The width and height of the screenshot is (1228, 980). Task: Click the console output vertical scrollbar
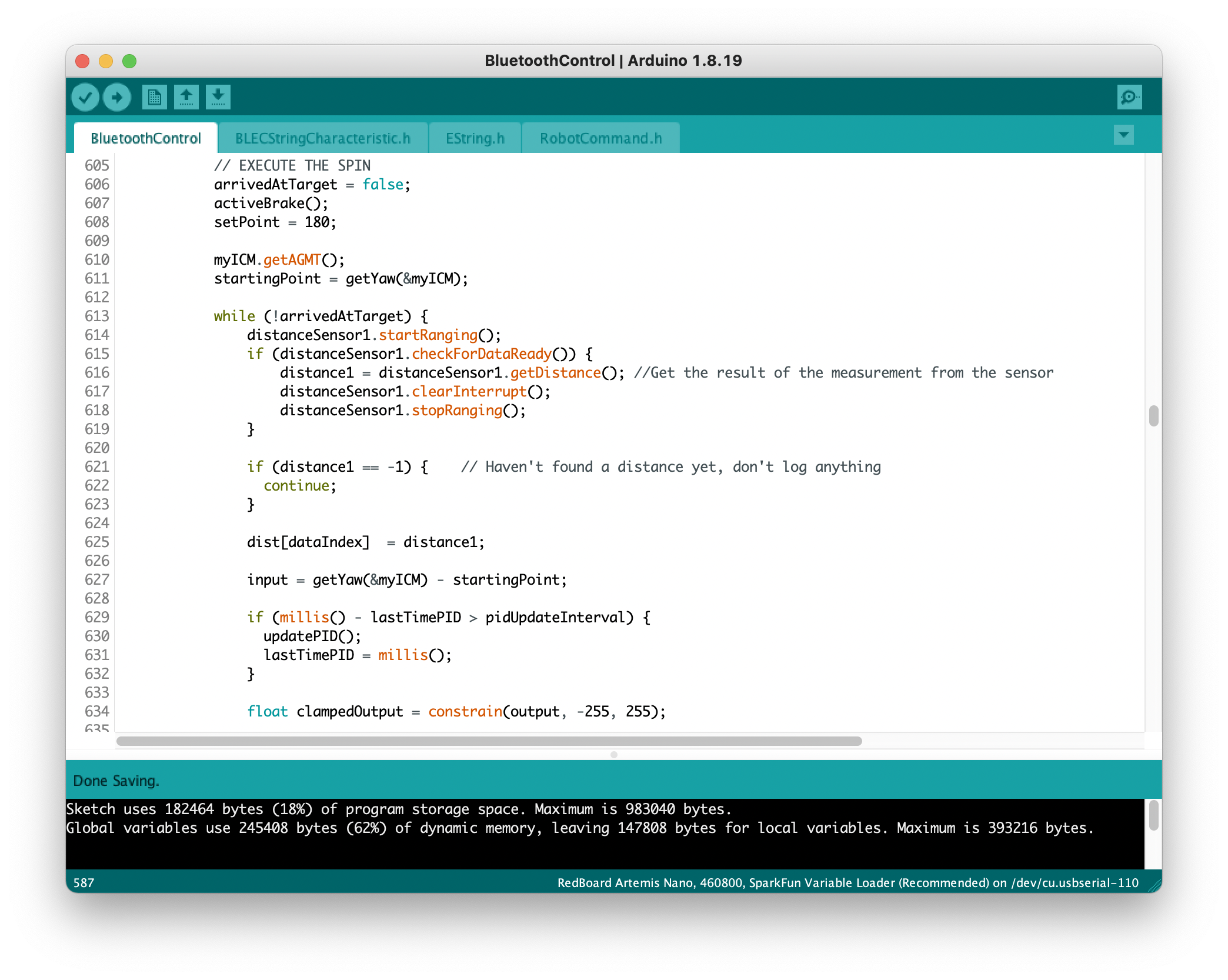click(x=1153, y=815)
